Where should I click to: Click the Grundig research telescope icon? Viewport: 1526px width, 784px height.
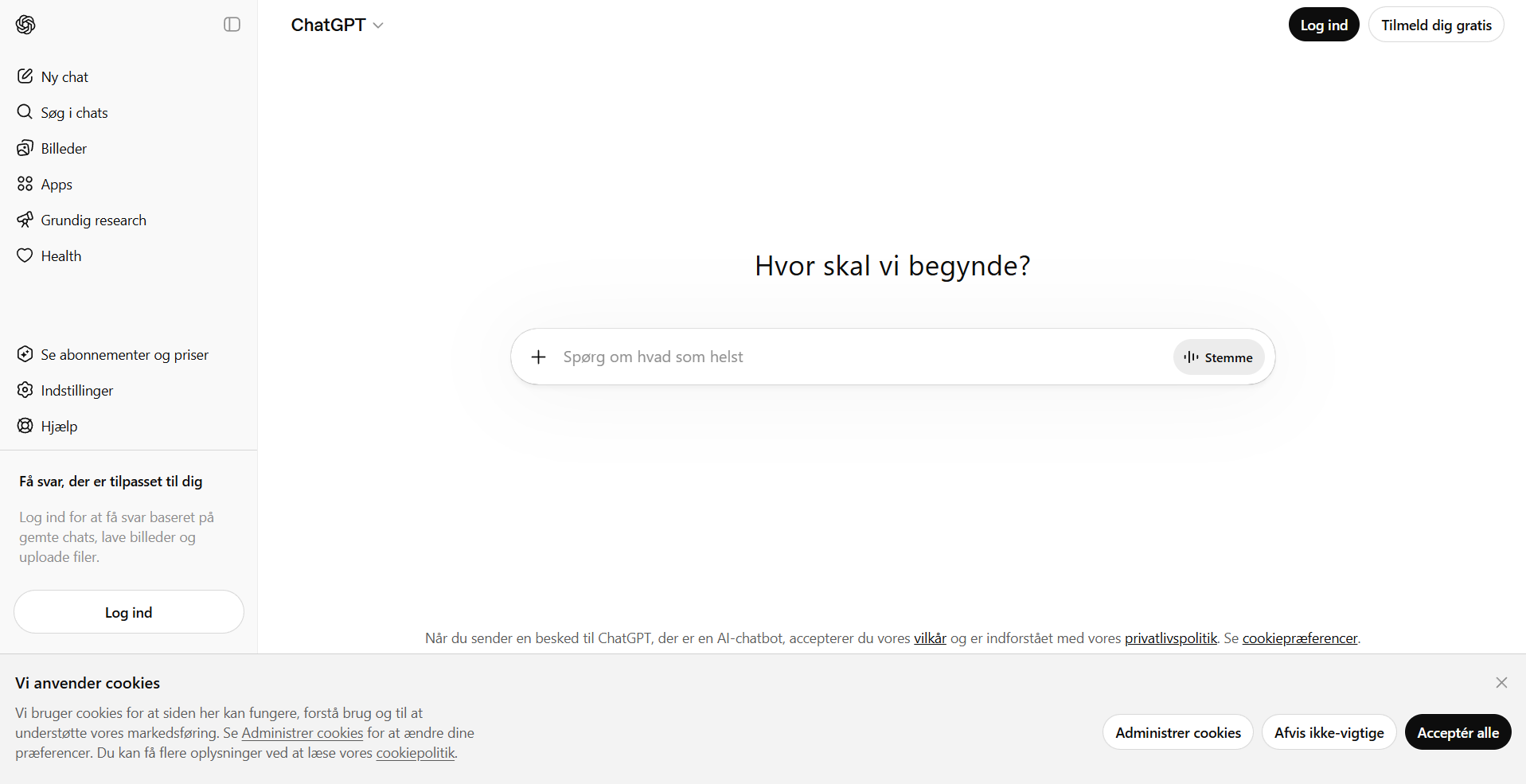(x=25, y=220)
